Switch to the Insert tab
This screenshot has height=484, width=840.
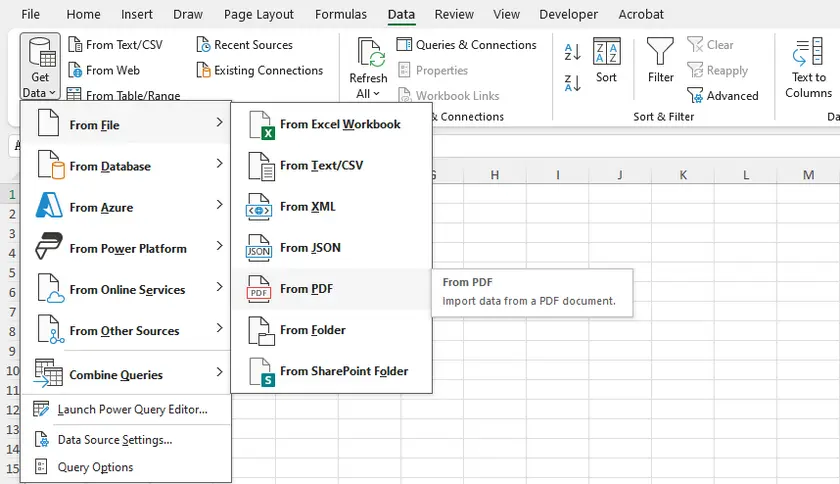(x=137, y=14)
